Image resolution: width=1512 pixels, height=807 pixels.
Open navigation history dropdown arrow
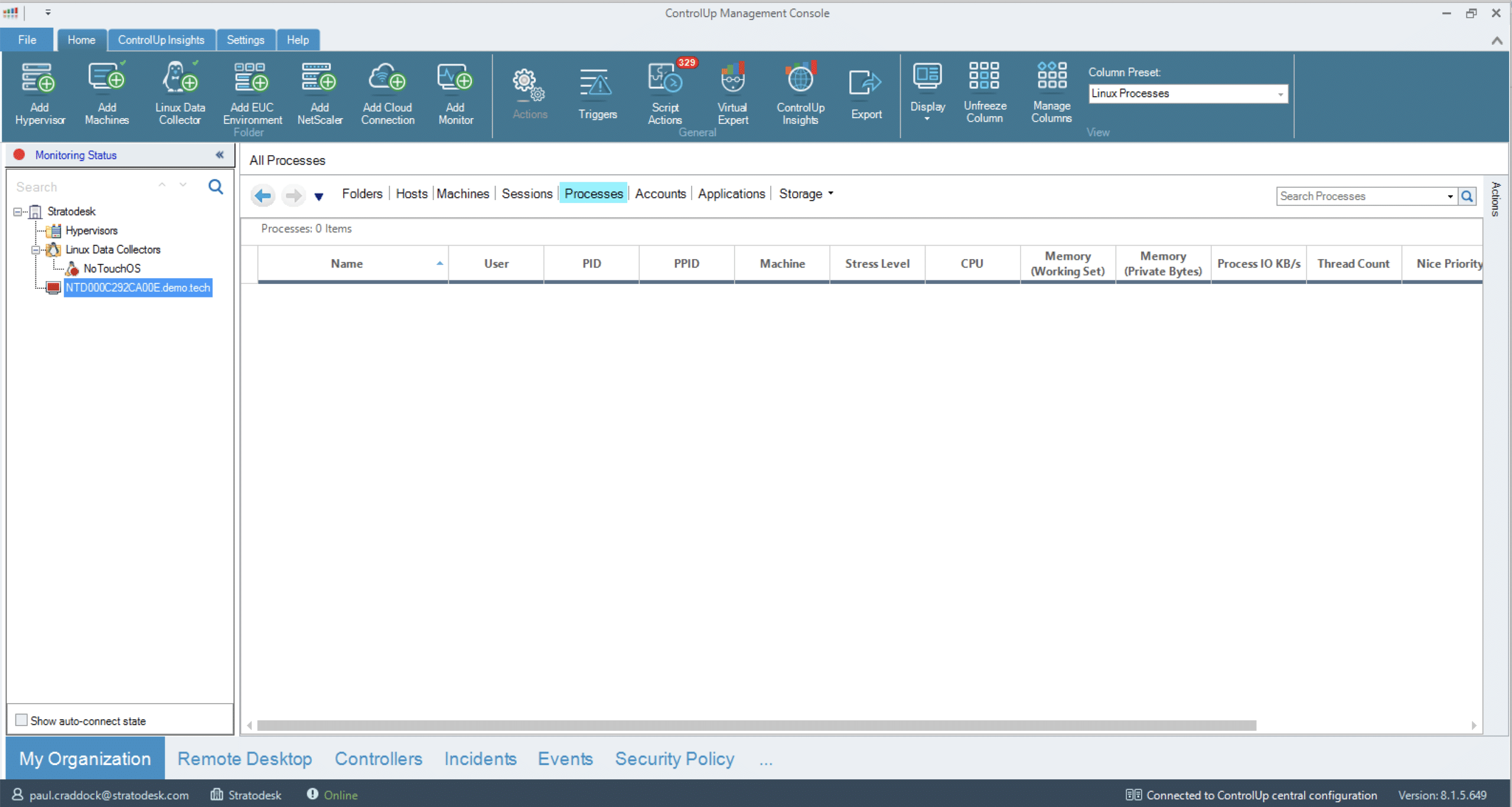tap(318, 197)
